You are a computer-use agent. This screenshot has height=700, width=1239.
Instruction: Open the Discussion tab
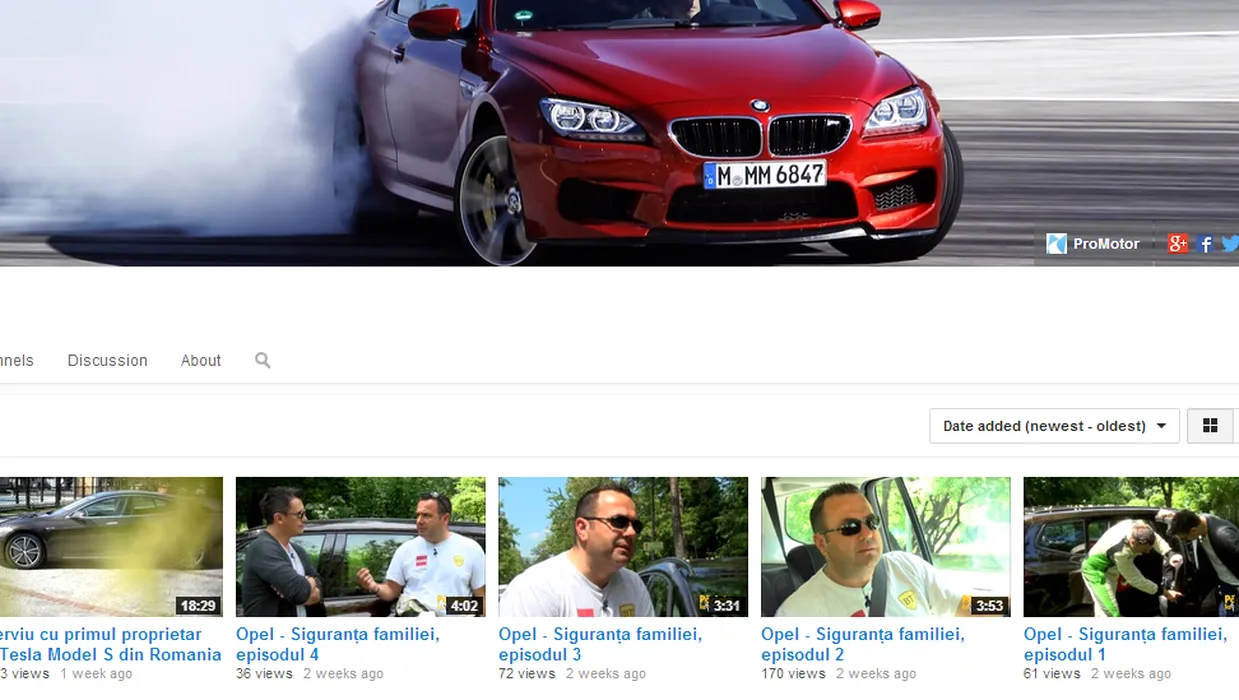[x=107, y=360]
